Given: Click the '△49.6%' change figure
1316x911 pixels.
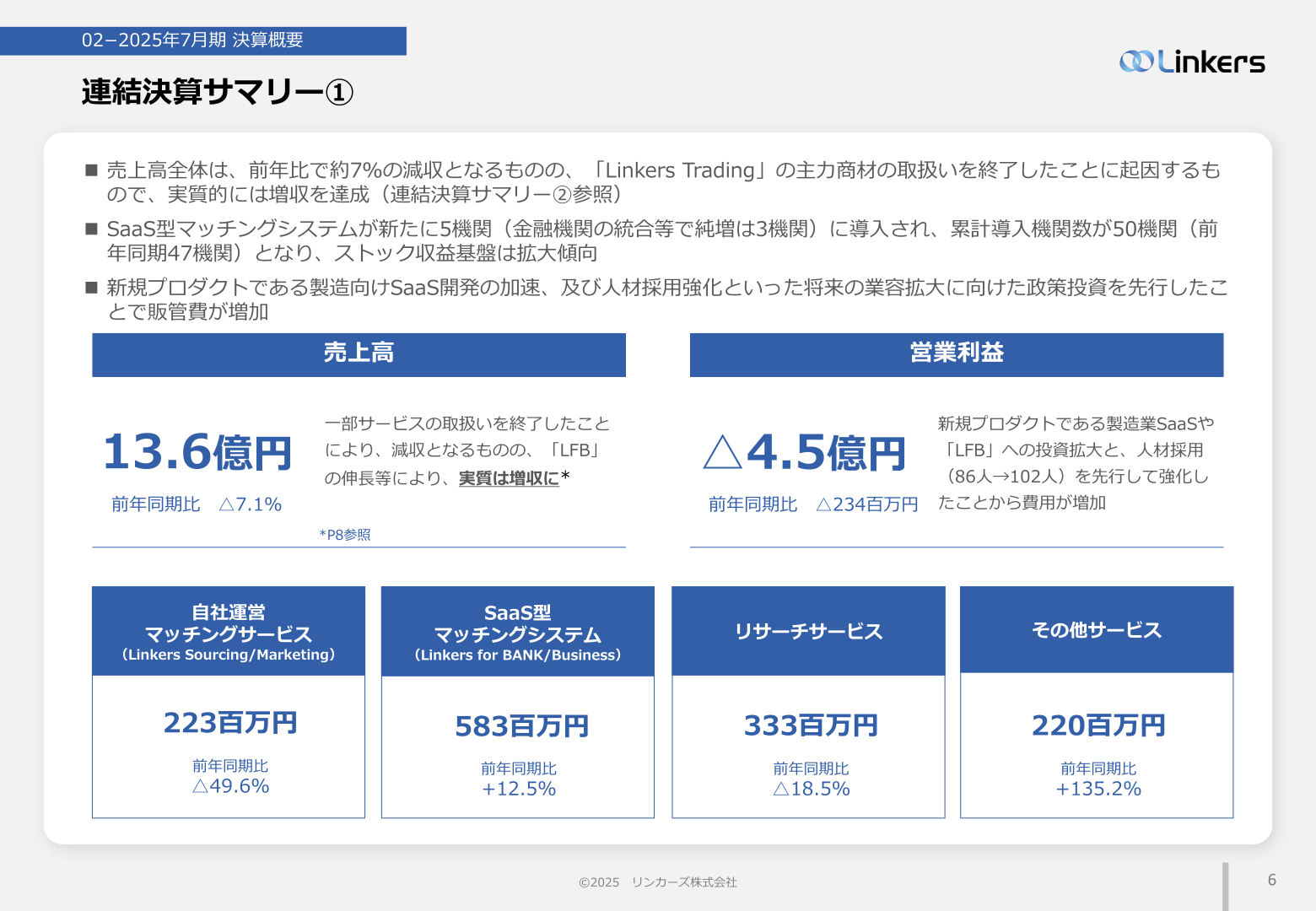Looking at the screenshot, I should click(x=231, y=786).
